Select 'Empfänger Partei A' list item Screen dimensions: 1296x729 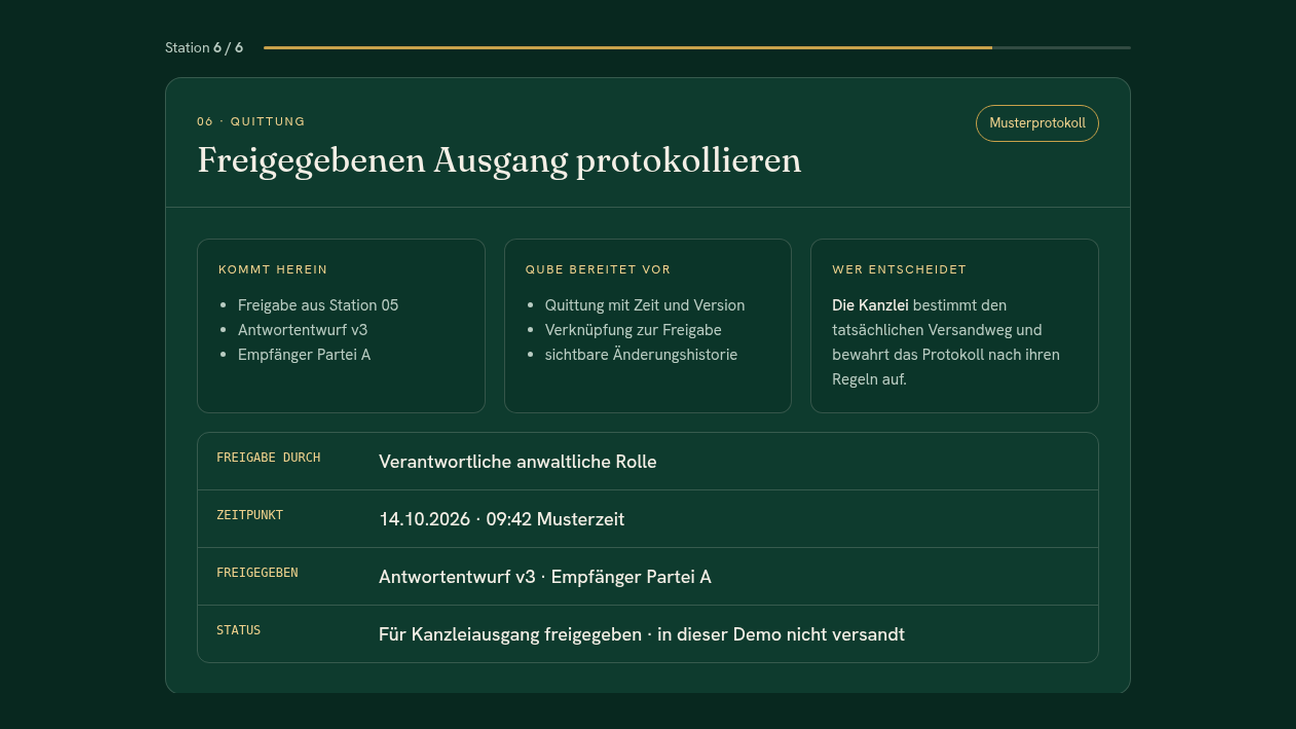304,355
